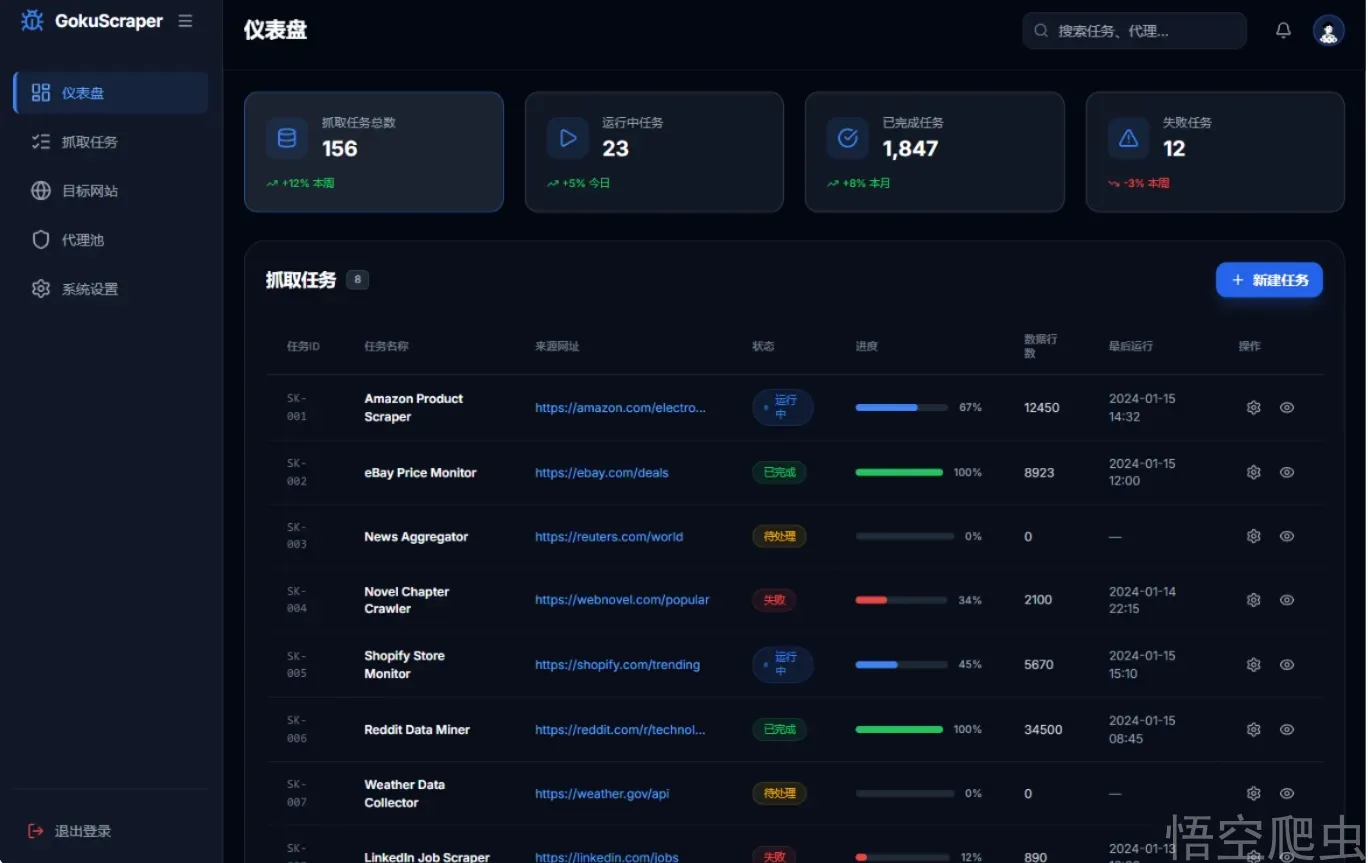
Task: Open 系统设置 in the sidebar
Action: (89, 289)
